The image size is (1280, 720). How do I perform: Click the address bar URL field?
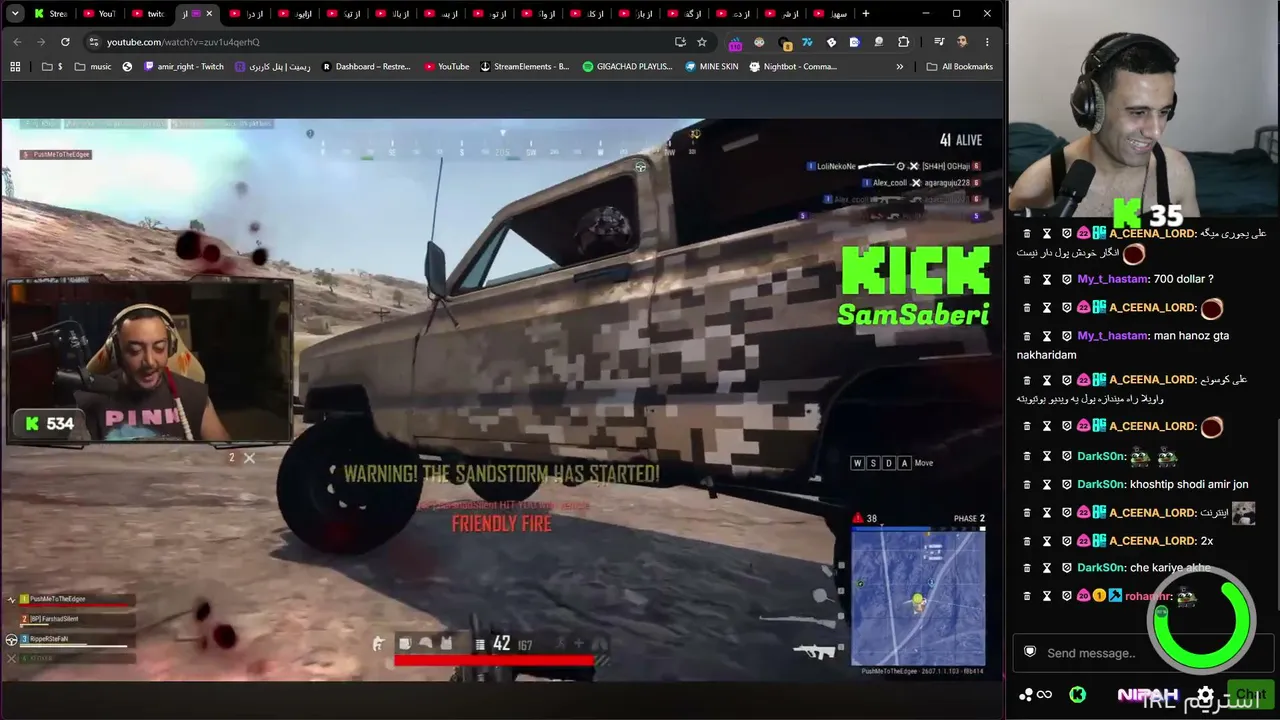[380, 42]
